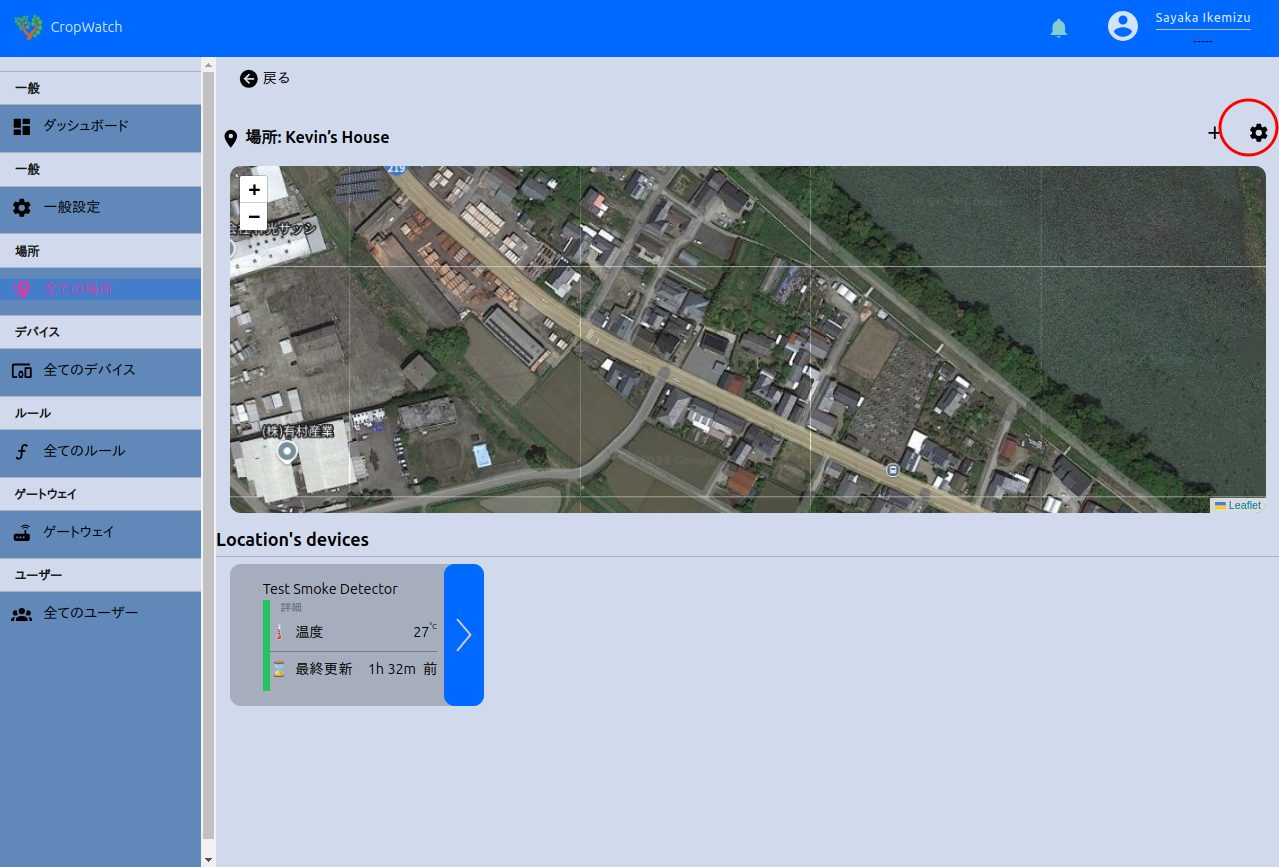Zoom in on the map
1279x867 pixels.
pos(254,189)
